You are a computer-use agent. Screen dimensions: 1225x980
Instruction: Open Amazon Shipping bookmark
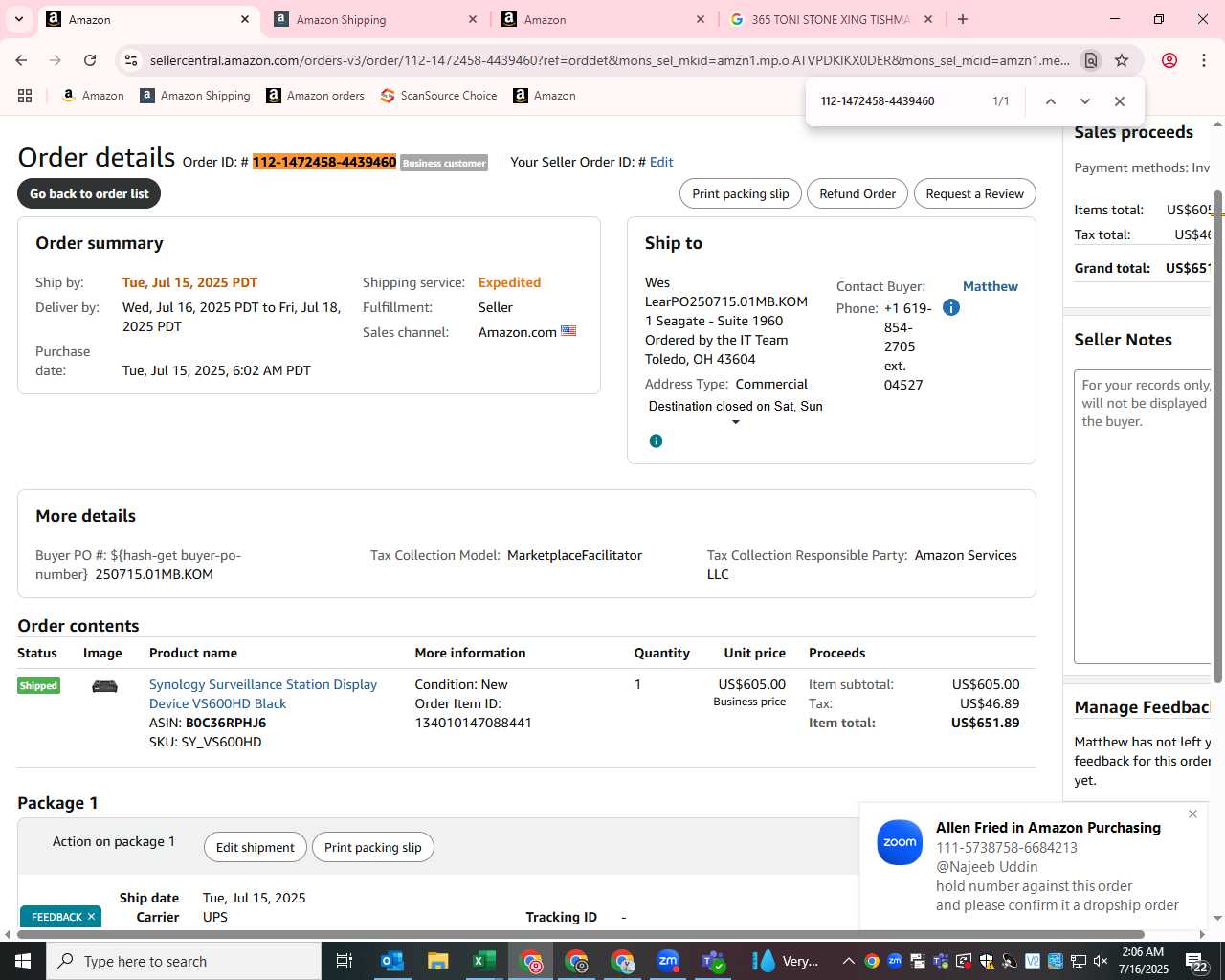195,96
